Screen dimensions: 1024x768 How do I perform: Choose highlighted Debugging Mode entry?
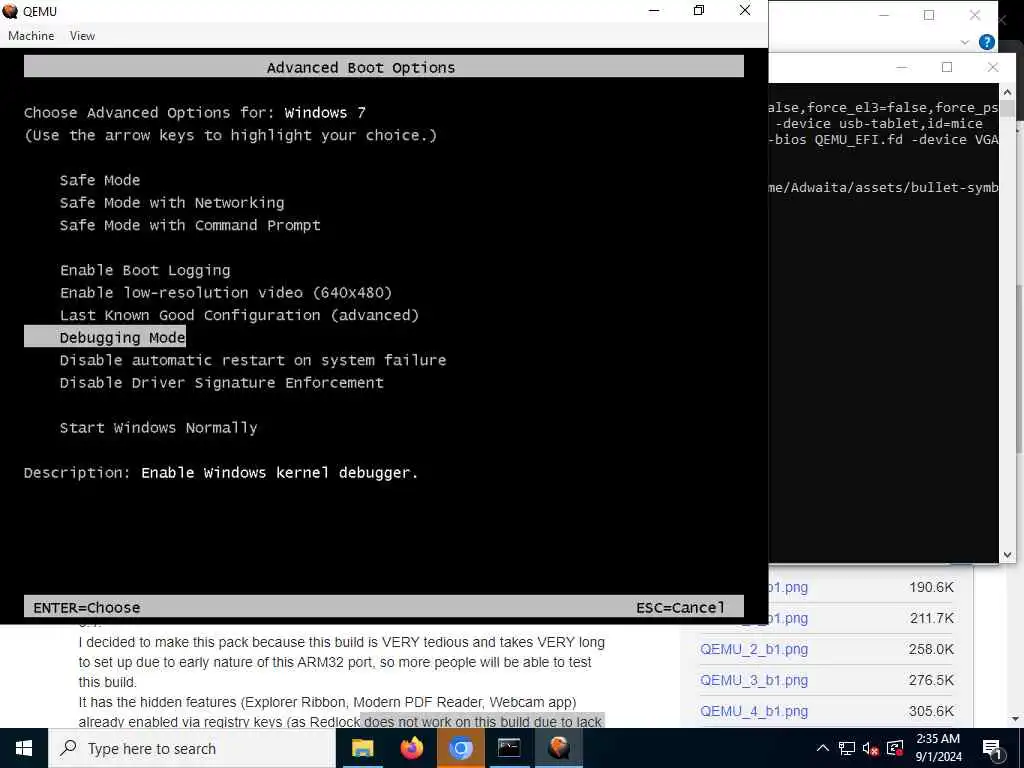point(105,338)
